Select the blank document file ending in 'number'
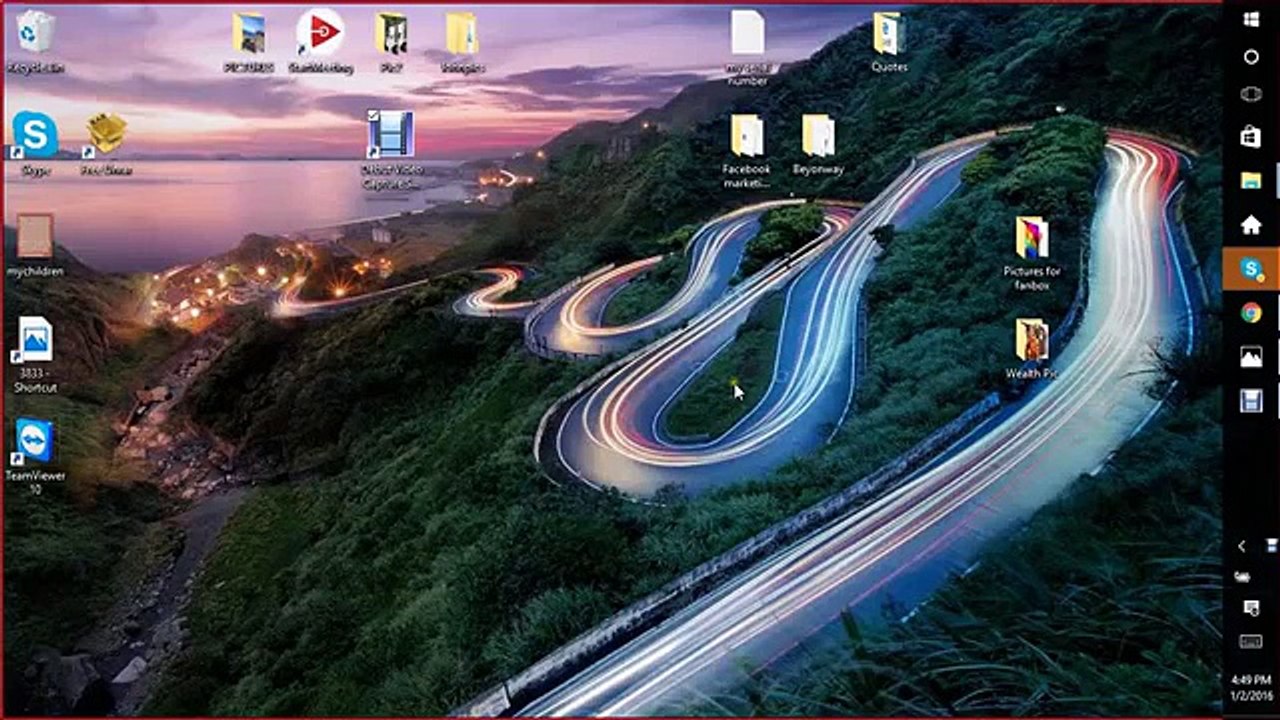1280x720 pixels. pos(747,48)
